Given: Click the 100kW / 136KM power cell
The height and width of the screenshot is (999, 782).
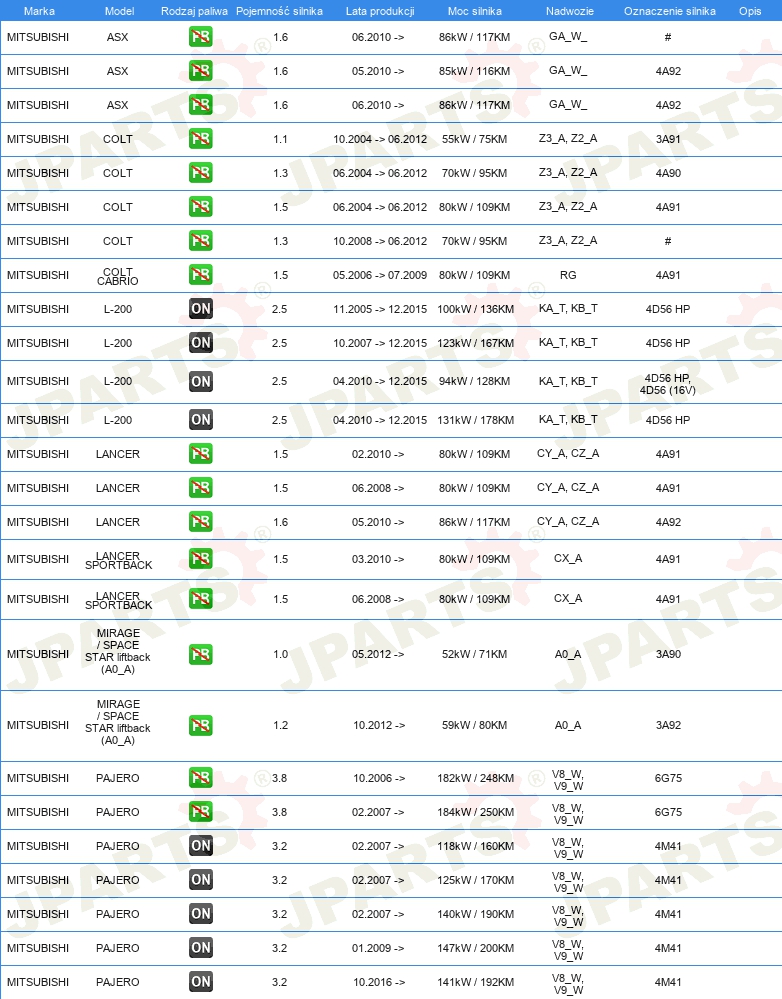Looking at the screenshot, I should (475, 309).
